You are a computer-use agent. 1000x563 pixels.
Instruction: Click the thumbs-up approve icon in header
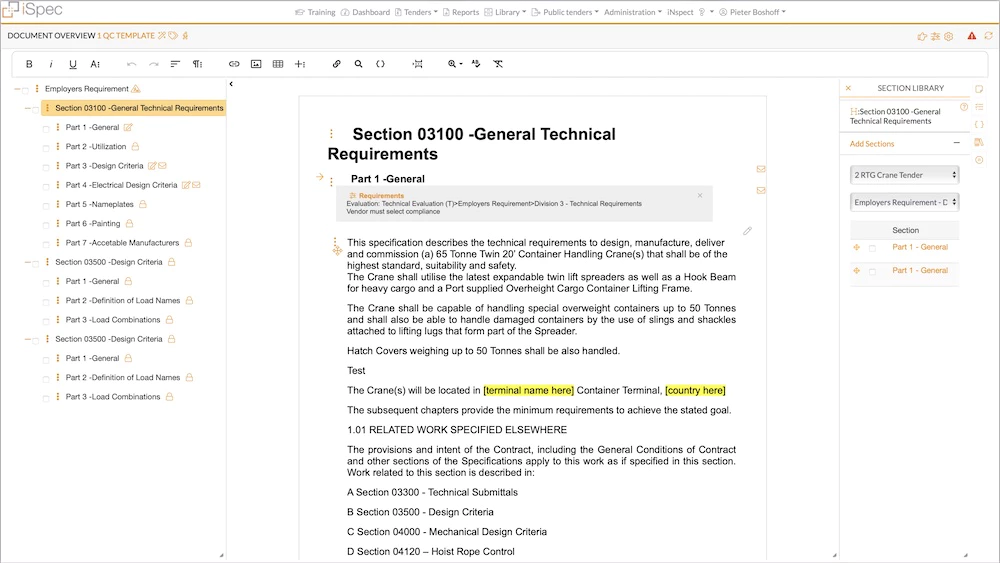(922, 36)
